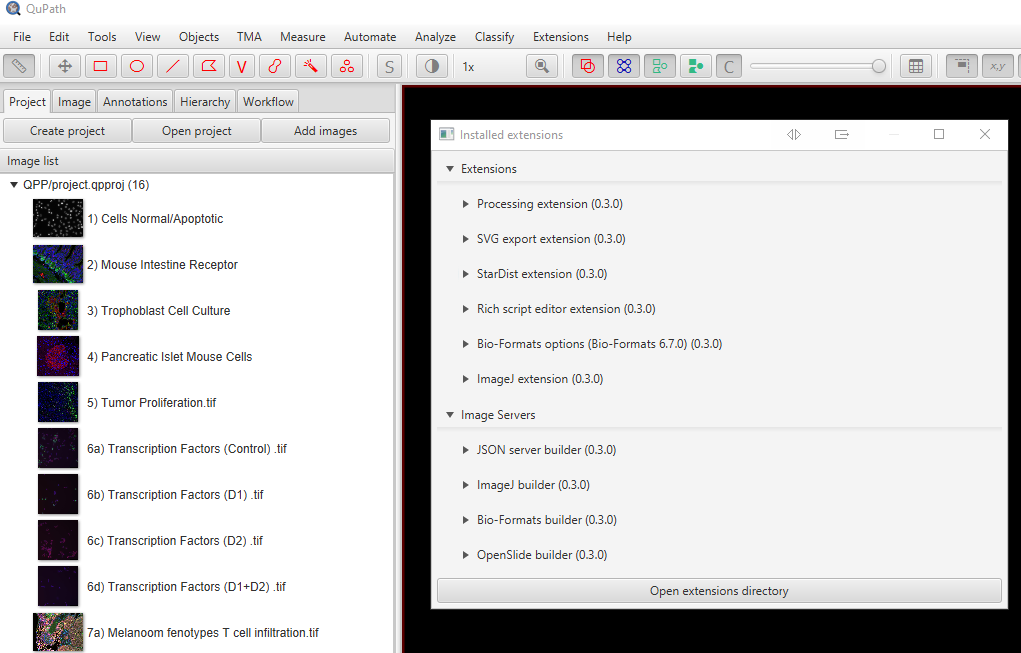The height and width of the screenshot is (653, 1021).
Task: Expand StarDist extension entry
Action: pyautogui.click(x=466, y=274)
